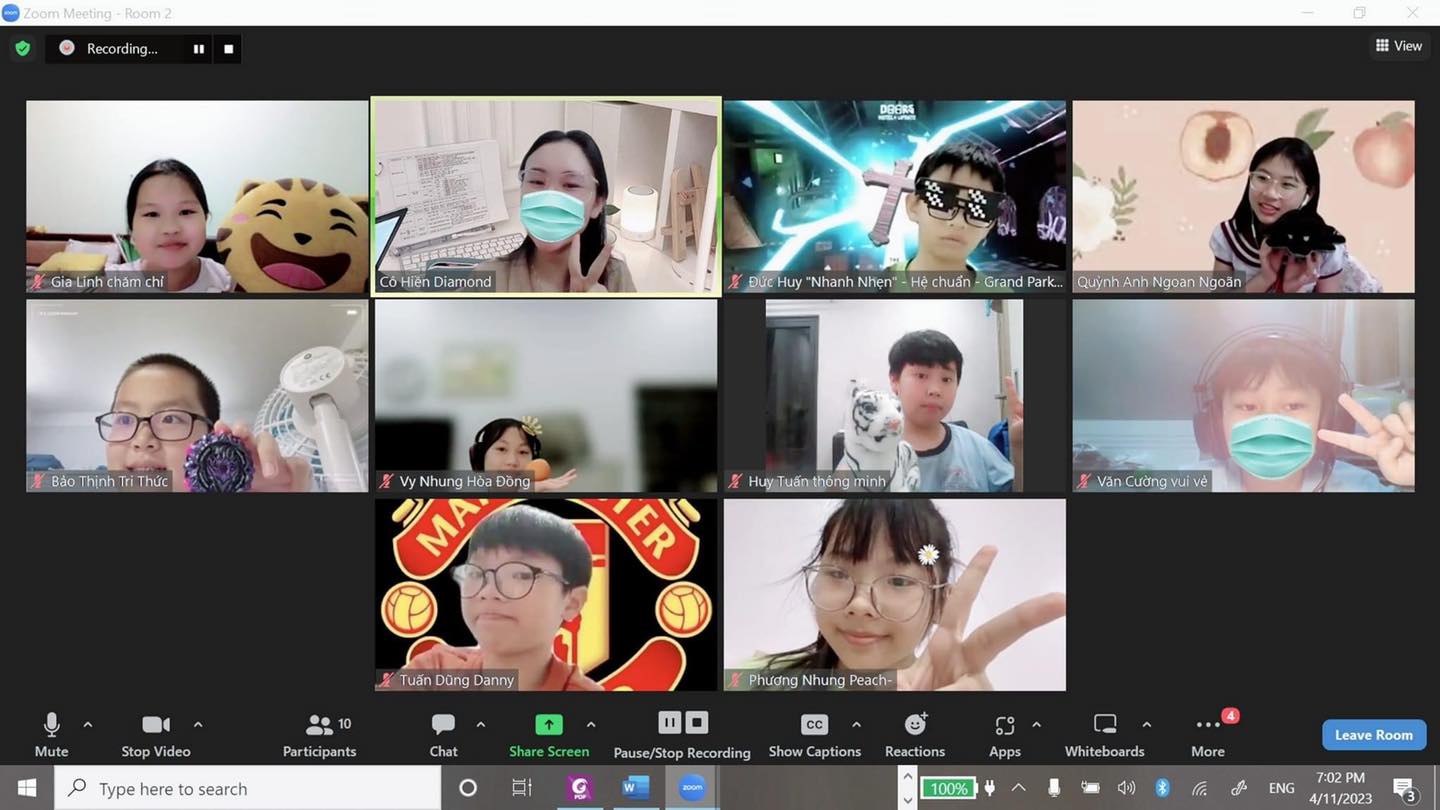Open the Chat panel
1440x810 pixels.
(x=443, y=726)
